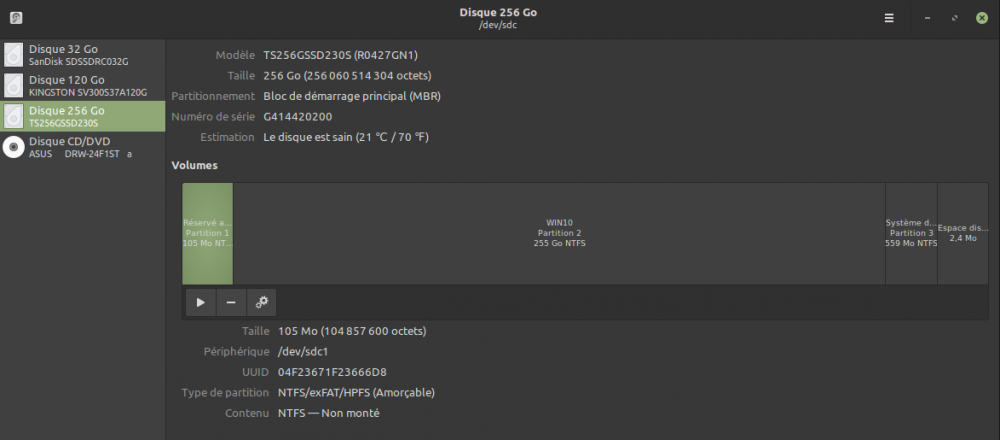Open the gears partition options menu
The width and height of the screenshot is (1000, 440).
261,302
